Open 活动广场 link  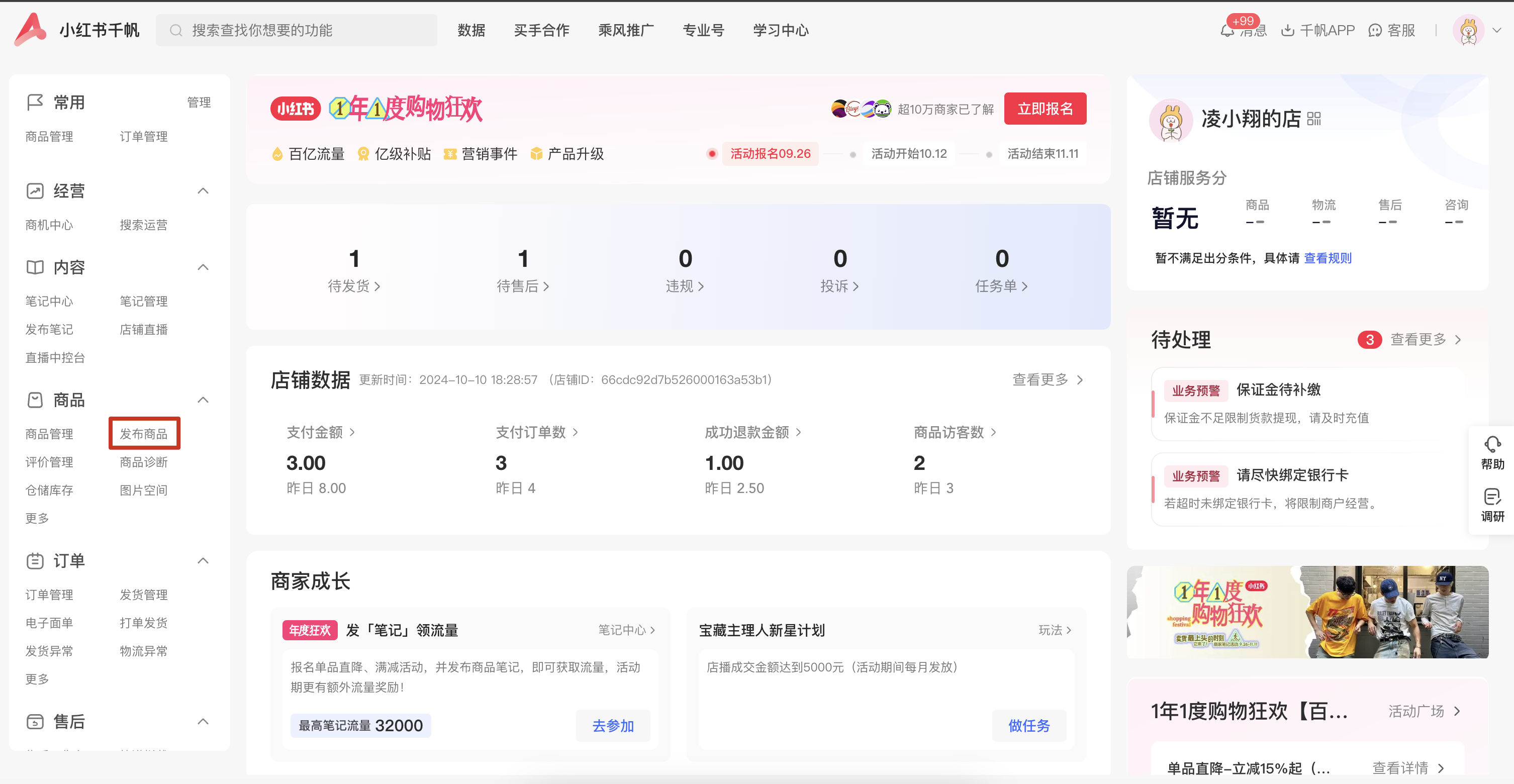click(x=1424, y=711)
